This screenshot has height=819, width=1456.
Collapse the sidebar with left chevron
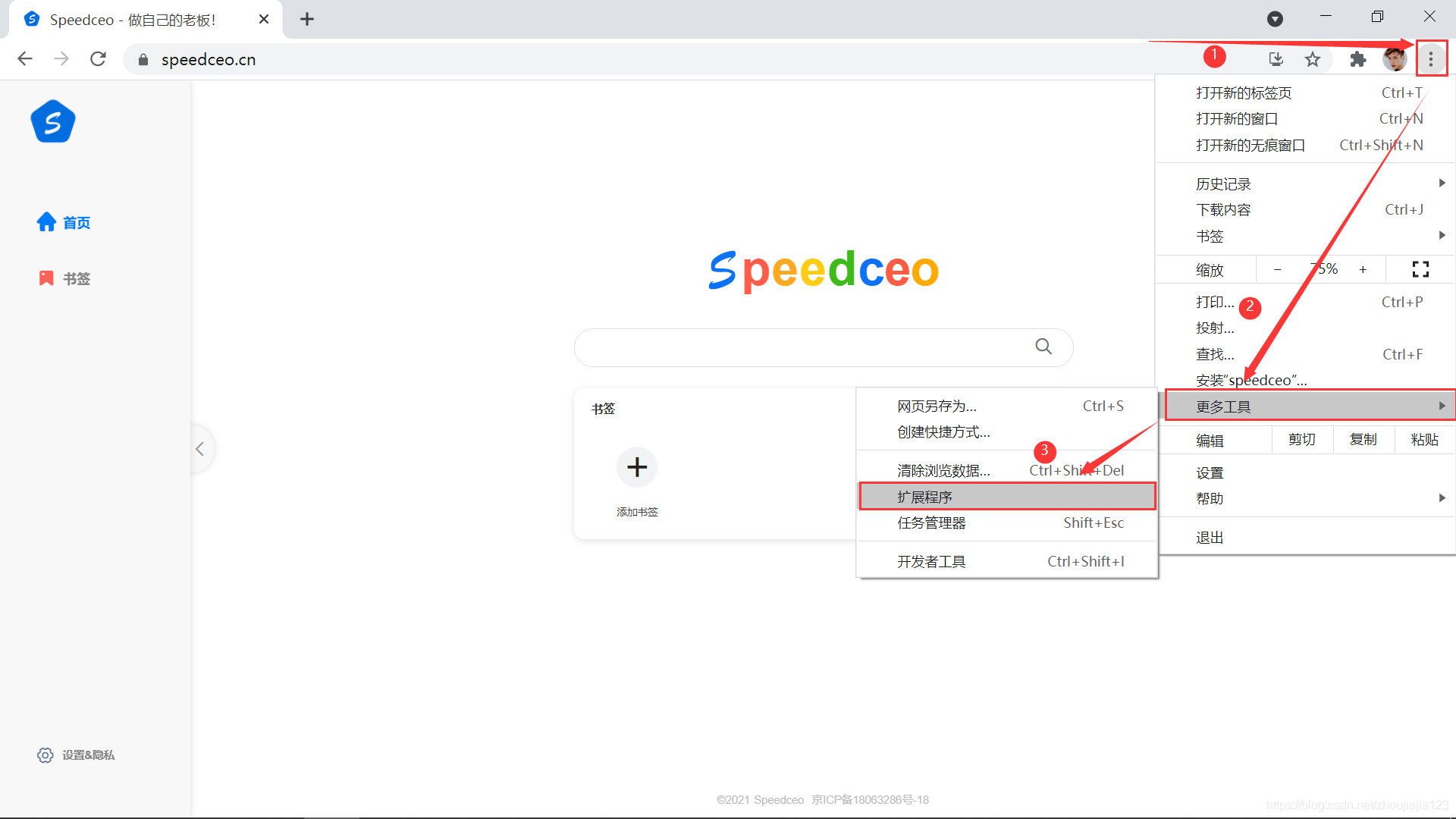tap(200, 449)
